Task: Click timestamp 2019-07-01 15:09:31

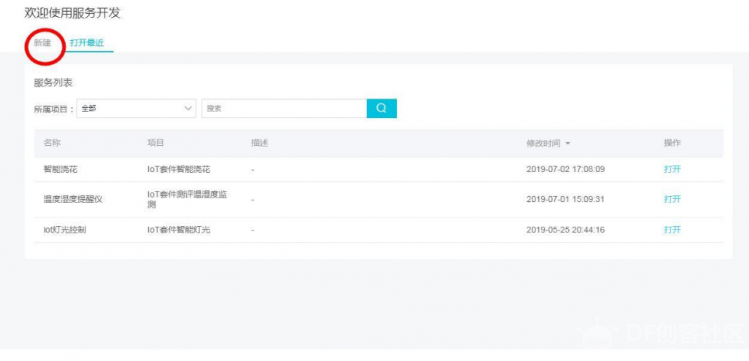Action: (566, 199)
